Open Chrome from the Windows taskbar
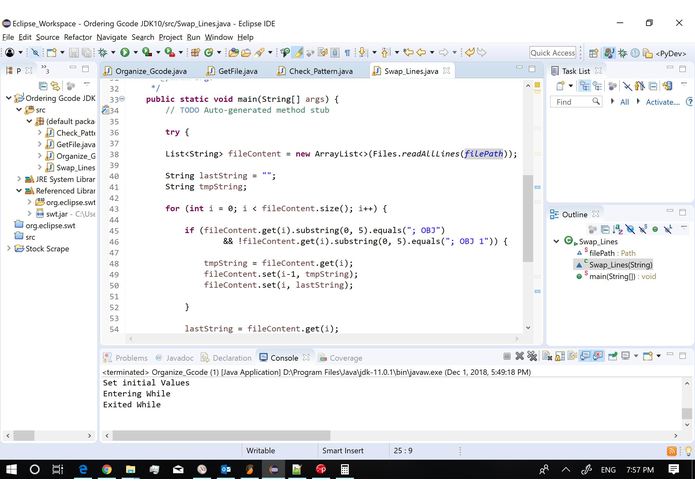This screenshot has width=695, height=494. pyautogui.click(x=107, y=469)
